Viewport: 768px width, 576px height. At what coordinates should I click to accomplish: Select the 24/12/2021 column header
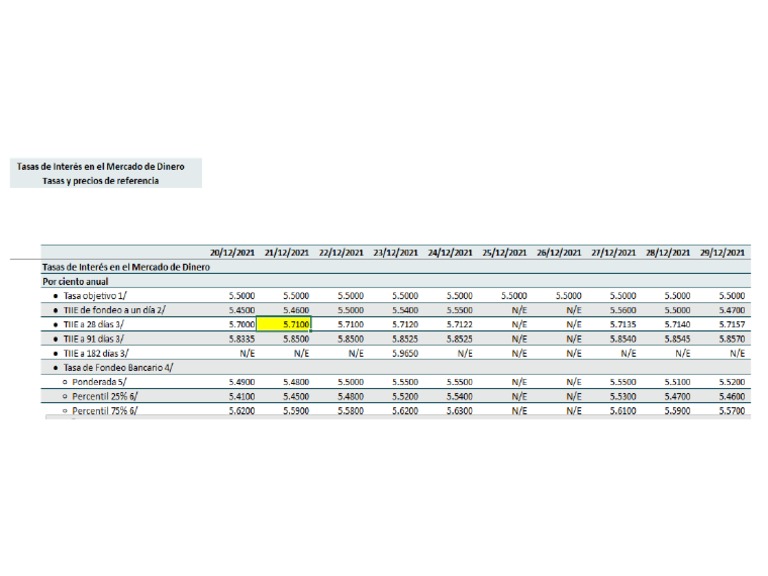(x=450, y=253)
